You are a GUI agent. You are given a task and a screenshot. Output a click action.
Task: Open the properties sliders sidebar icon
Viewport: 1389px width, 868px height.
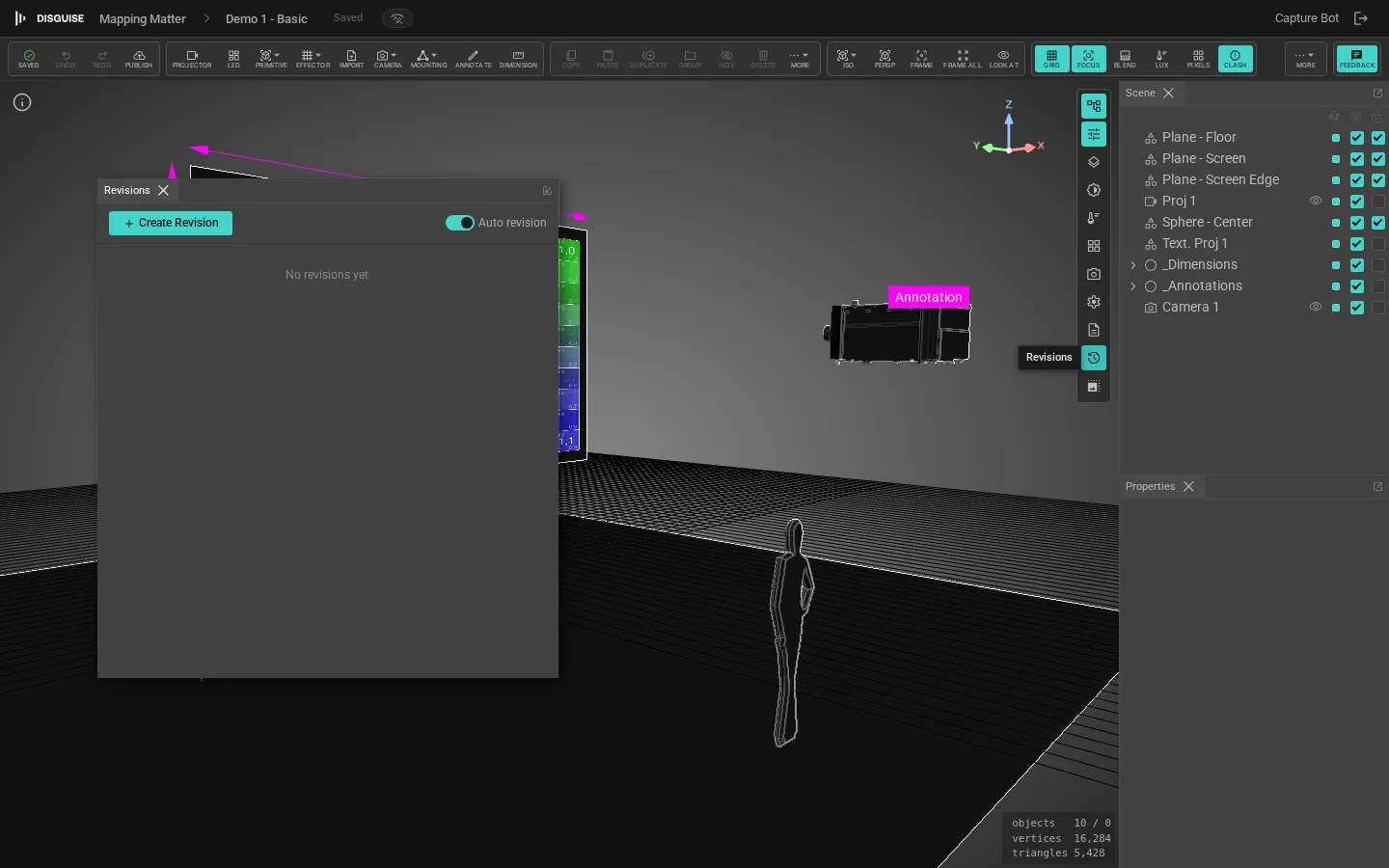(1094, 134)
